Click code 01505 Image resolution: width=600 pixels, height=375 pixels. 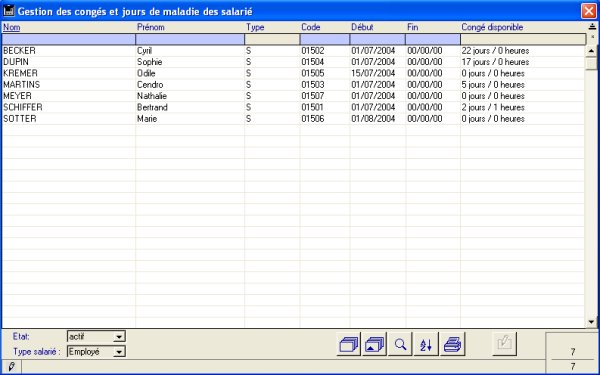pos(313,73)
